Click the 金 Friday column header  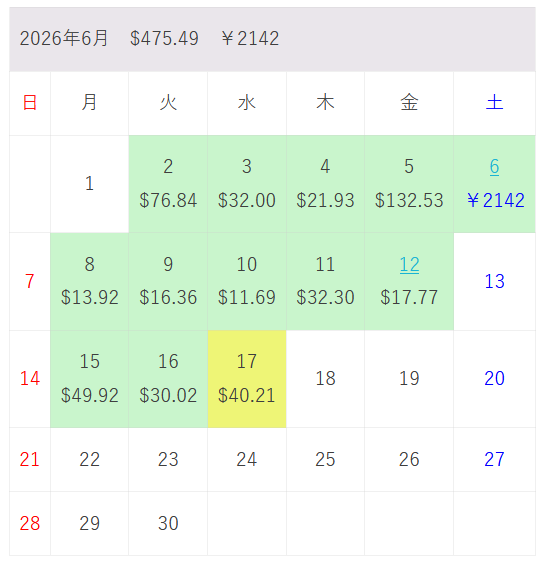(409, 103)
